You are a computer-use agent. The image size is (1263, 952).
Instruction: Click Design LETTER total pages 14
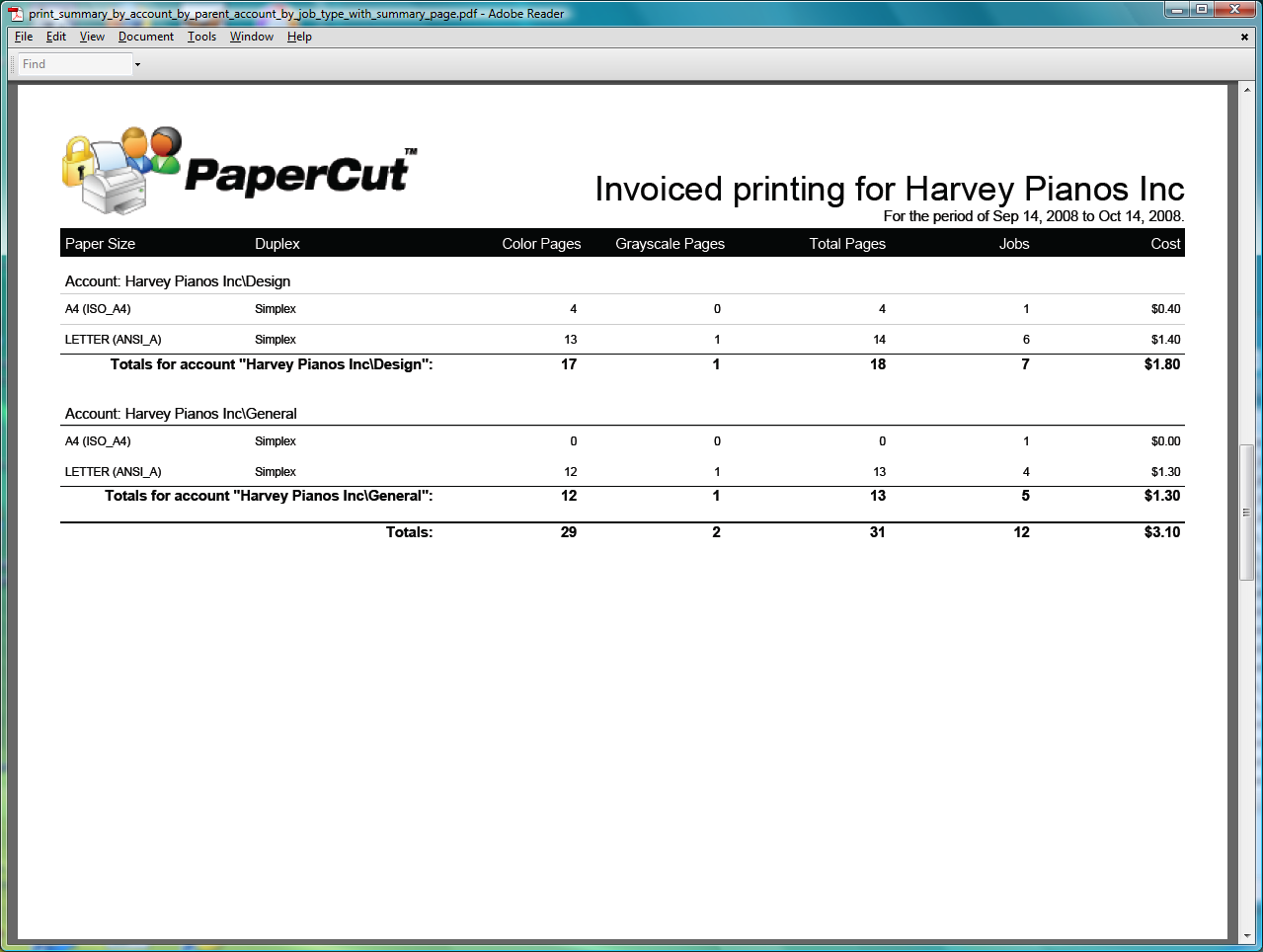pos(879,340)
